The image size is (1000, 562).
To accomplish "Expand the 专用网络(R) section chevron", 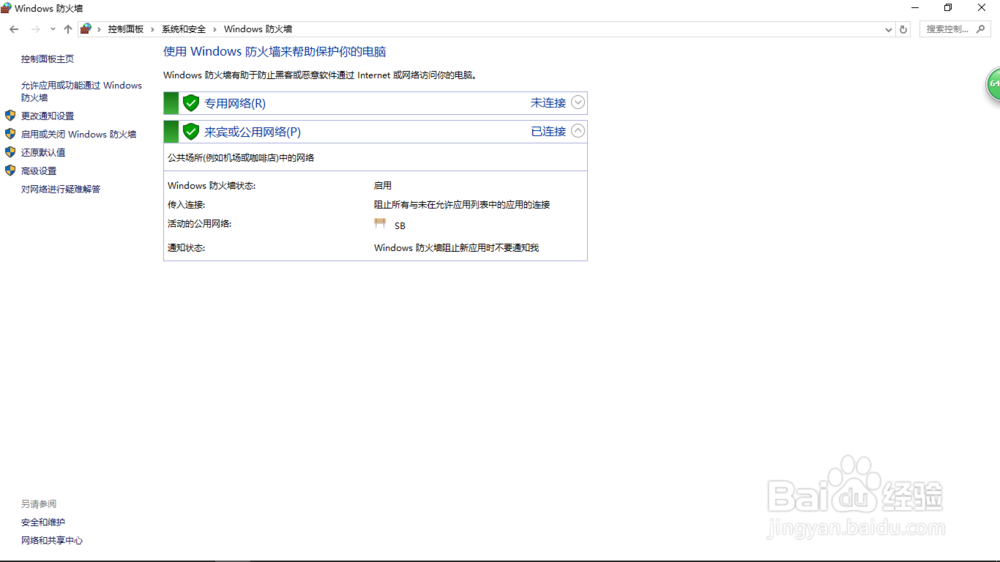I will tap(578, 102).
